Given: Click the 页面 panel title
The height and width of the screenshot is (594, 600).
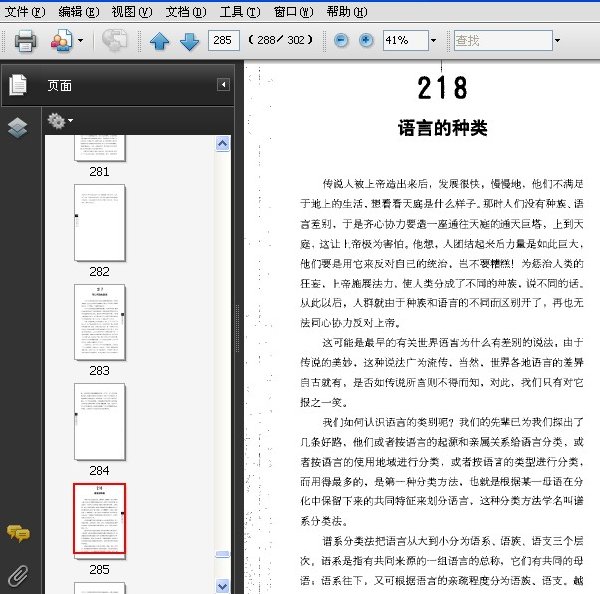Looking at the screenshot, I should [60, 85].
